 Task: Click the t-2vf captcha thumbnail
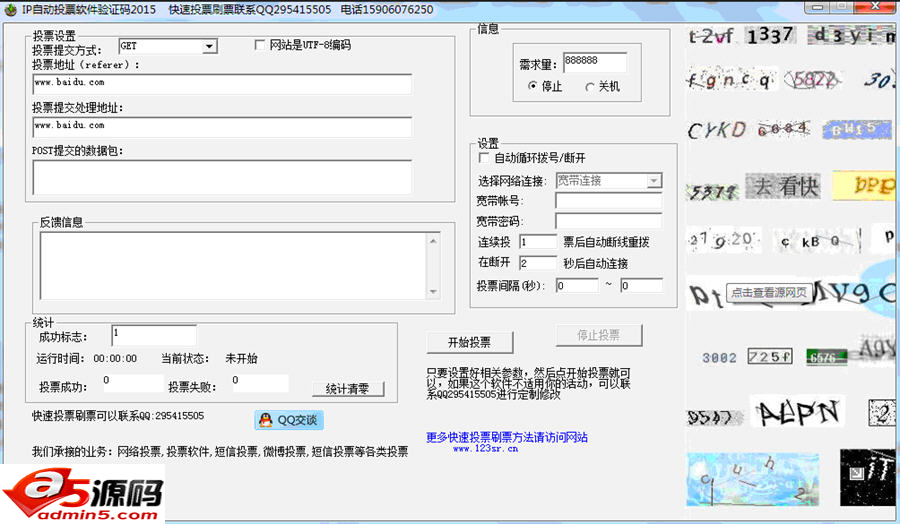(711, 37)
